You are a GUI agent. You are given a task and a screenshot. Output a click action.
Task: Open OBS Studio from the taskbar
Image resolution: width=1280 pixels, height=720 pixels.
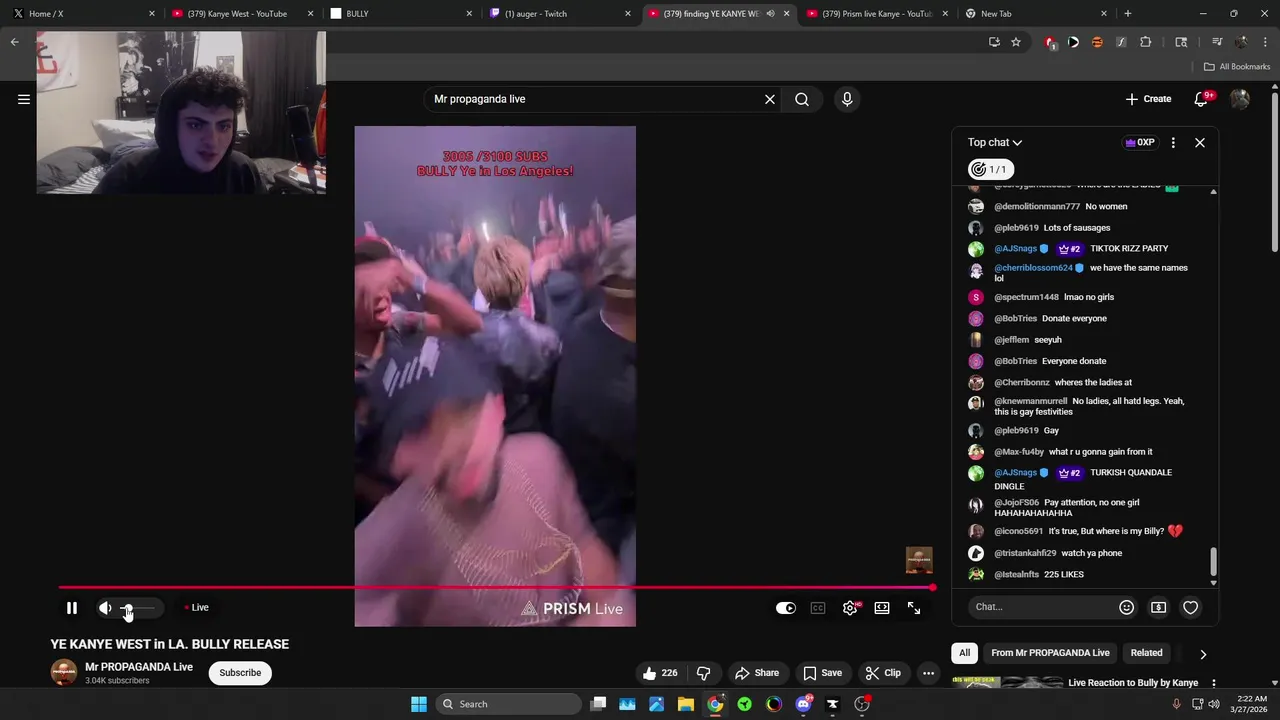click(x=862, y=704)
